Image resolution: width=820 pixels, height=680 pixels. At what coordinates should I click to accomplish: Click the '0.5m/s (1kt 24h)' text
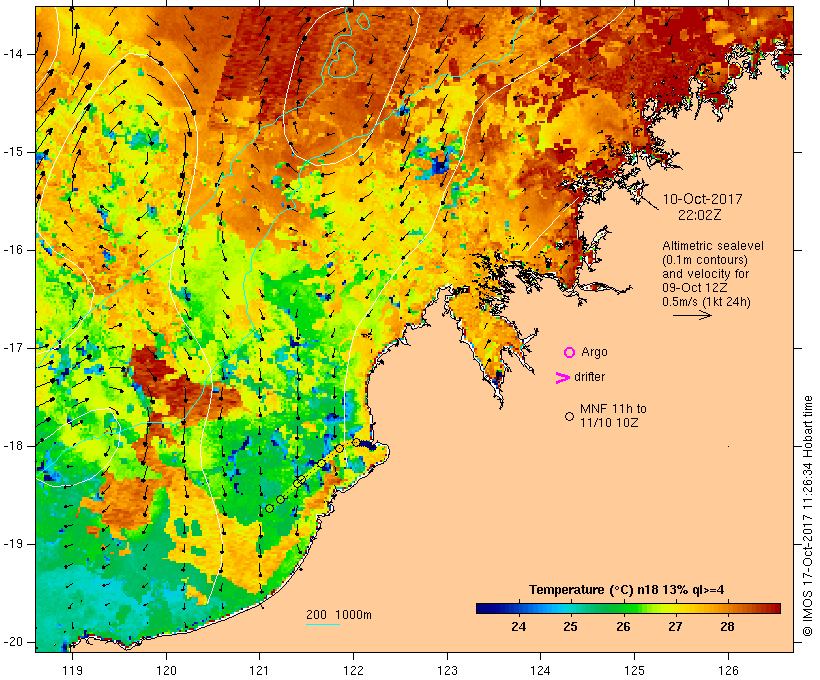coord(706,302)
